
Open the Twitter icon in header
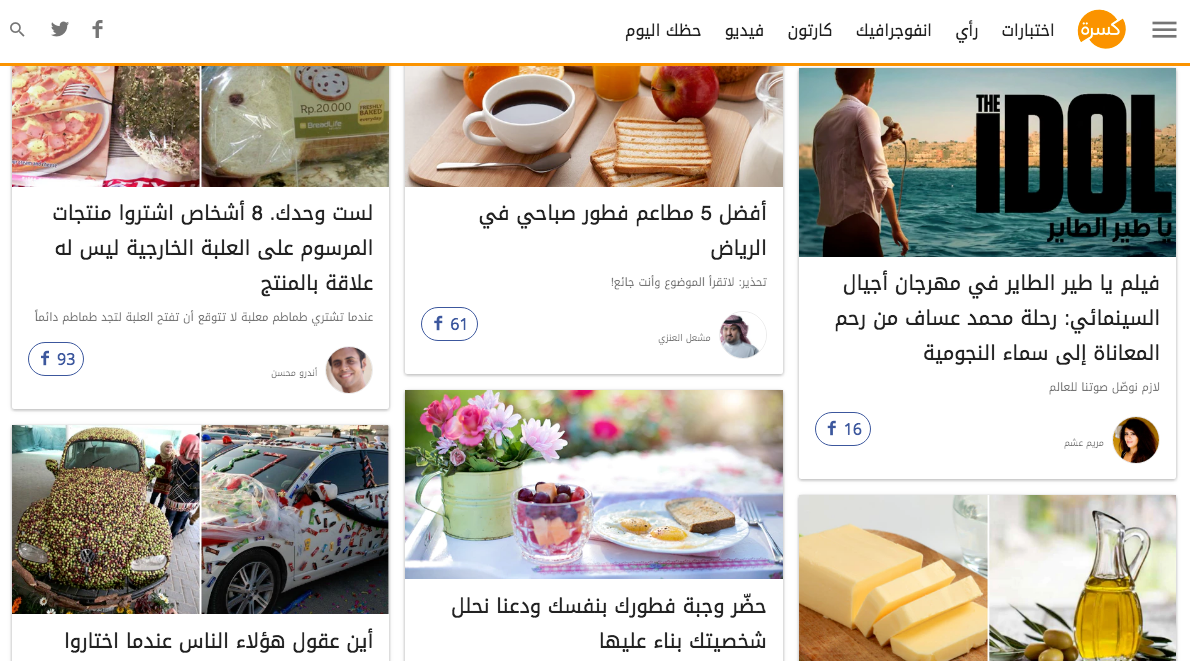[x=60, y=29]
